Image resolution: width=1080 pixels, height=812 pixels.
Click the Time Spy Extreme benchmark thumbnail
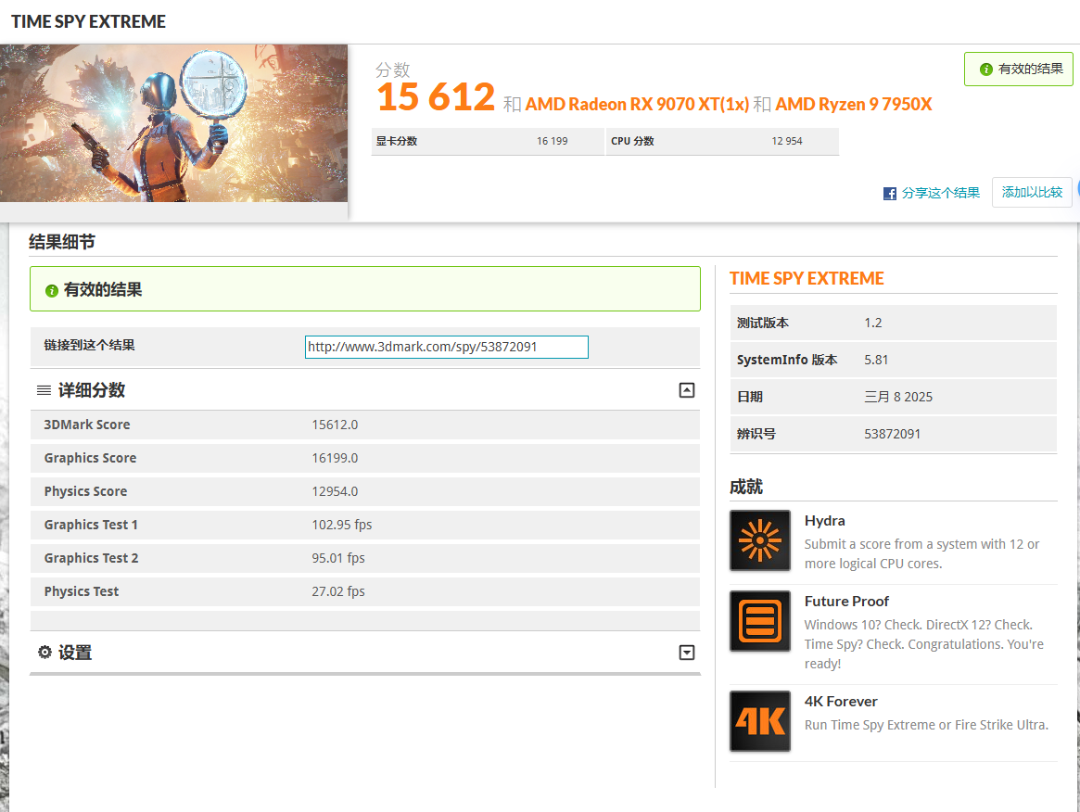pyautogui.click(x=174, y=123)
